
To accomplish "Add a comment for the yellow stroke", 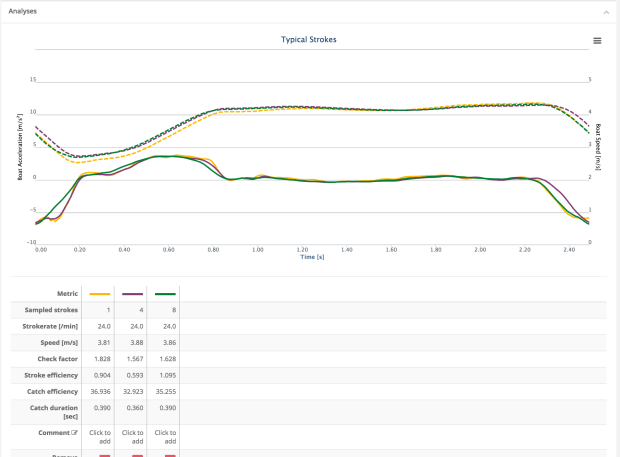I will (x=99, y=436).
